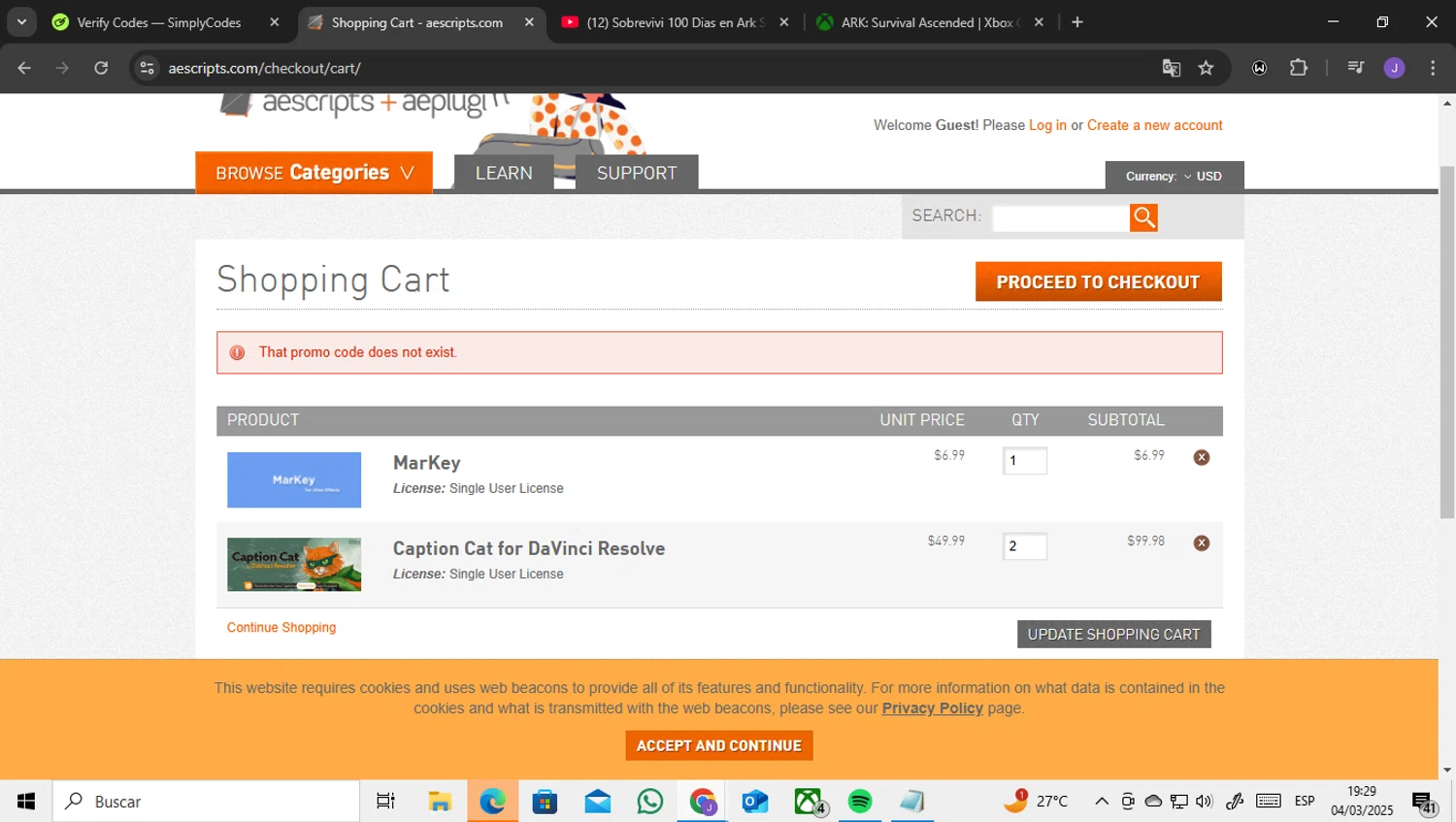1456x822 pixels.
Task: Expand the BROWSE Categories menu
Action: tap(314, 173)
